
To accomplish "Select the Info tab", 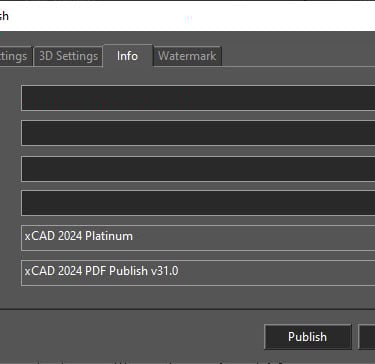I will [128, 55].
